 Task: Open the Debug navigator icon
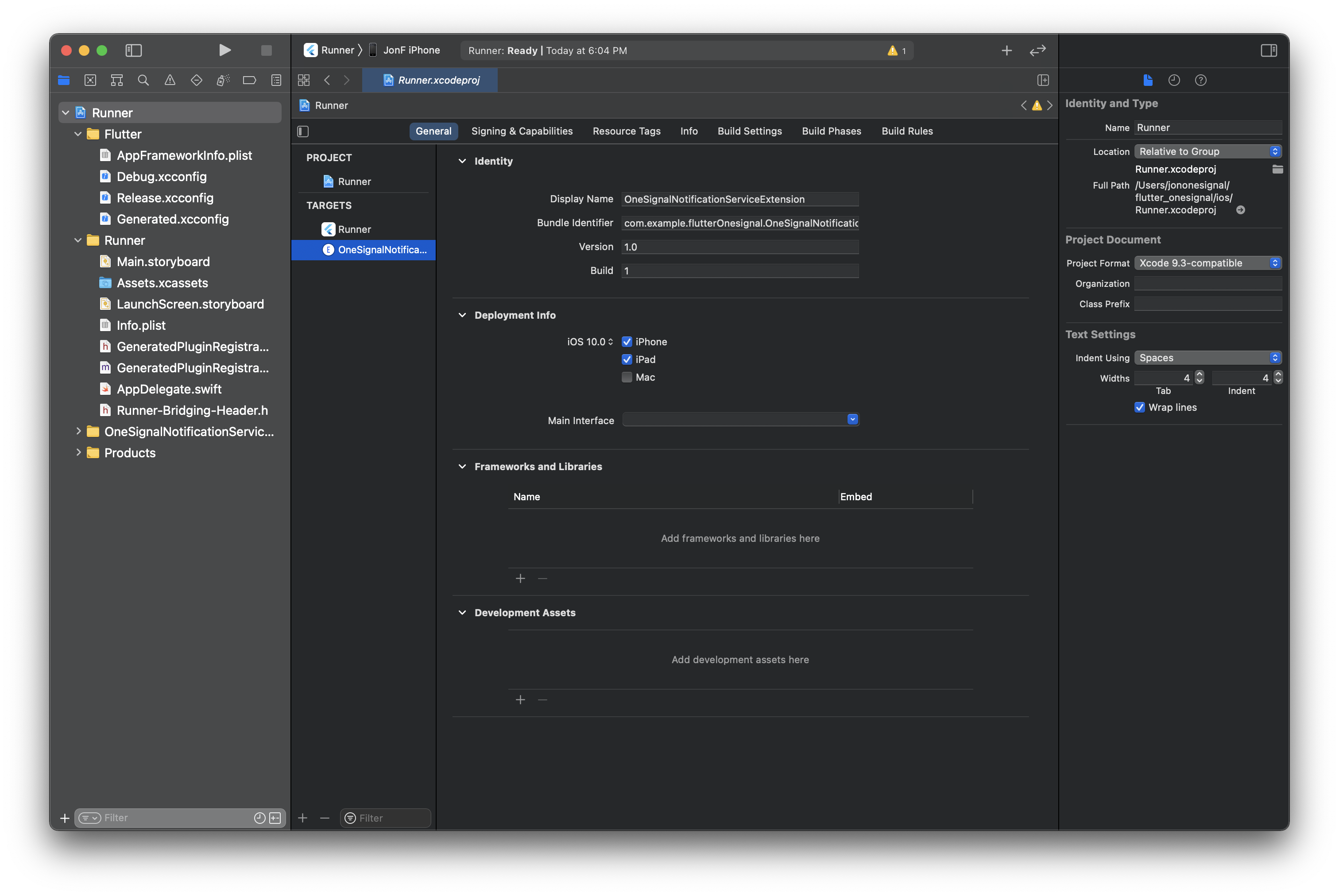[x=223, y=80]
